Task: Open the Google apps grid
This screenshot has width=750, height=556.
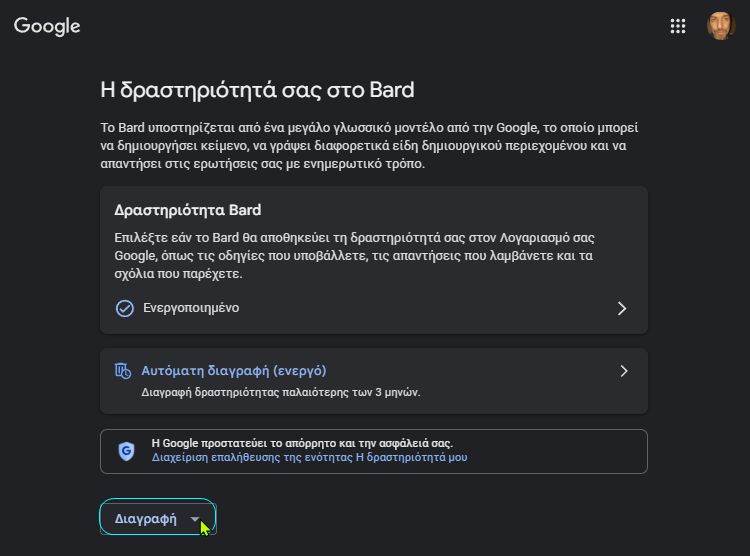Action: [678, 26]
